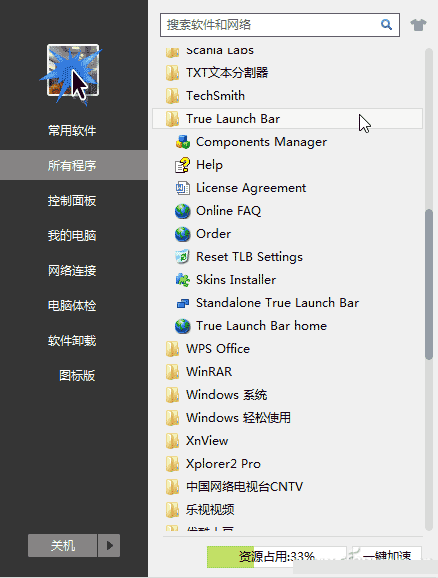This screenshot has width=438, height=578.
Task: Expand the WinRAR program group
Action: tap(287, 372)
